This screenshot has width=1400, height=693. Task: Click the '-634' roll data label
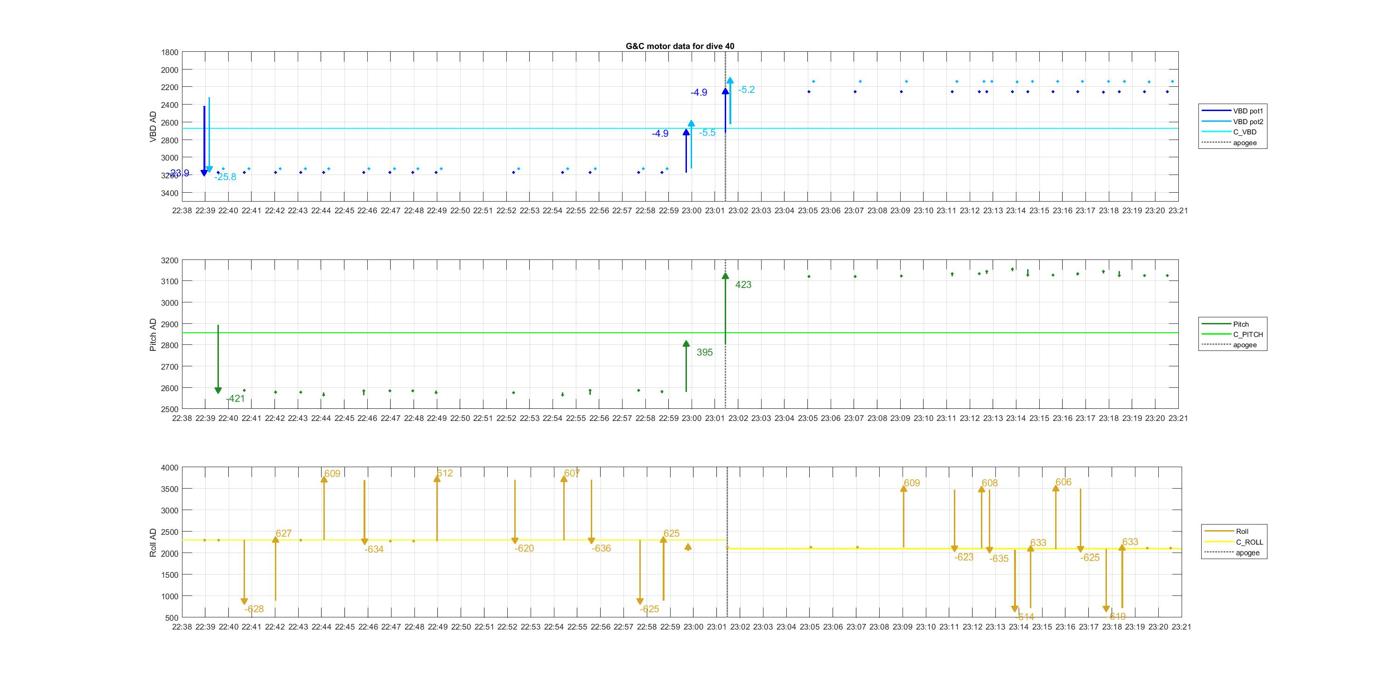374,549
